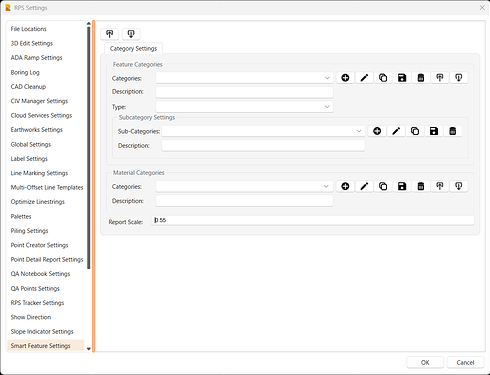Screen dimensions: 490x375
Task: Cancel the RPS Settings dialog
Action: pyautogui.click(x=465, y=362)
